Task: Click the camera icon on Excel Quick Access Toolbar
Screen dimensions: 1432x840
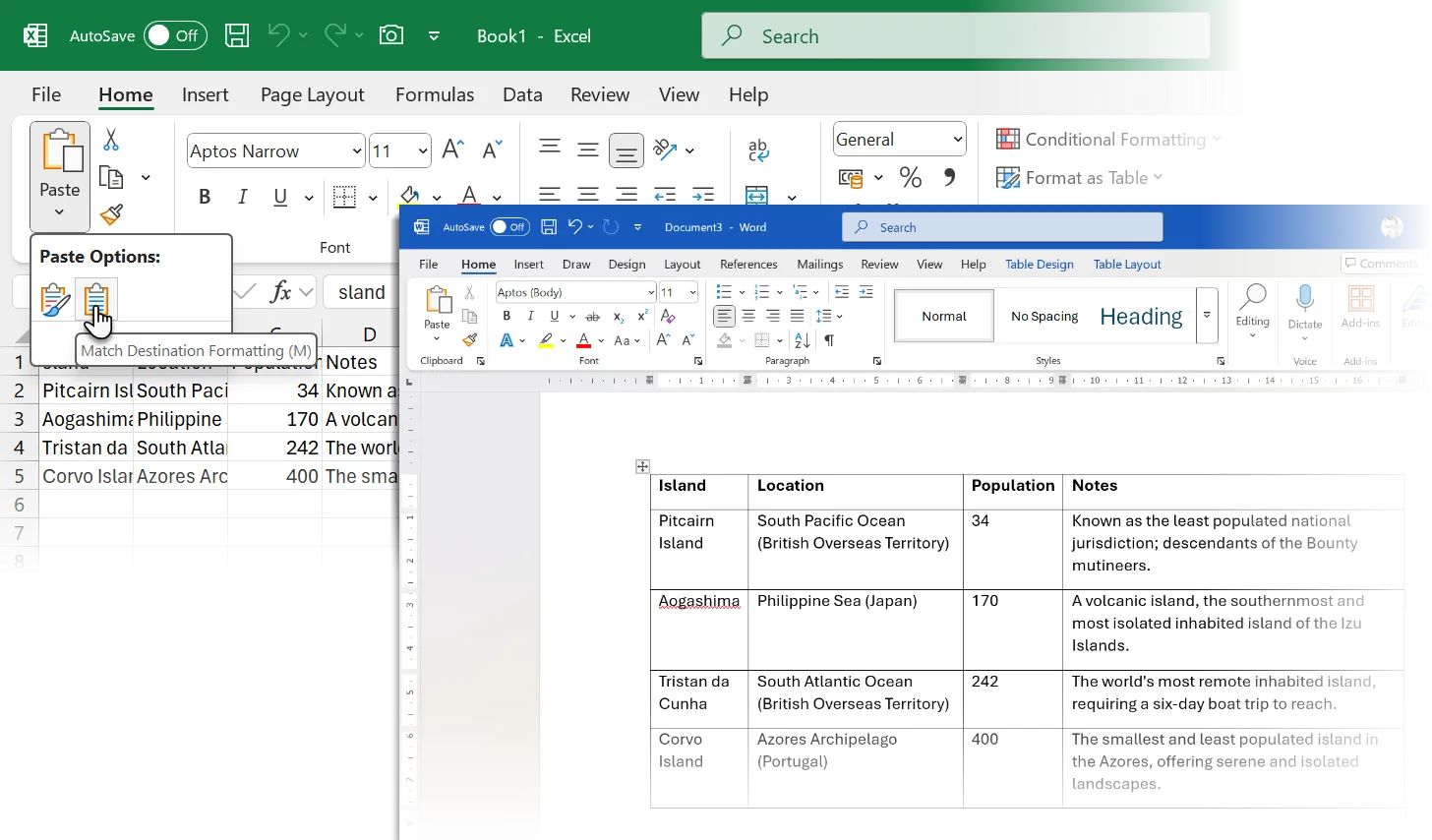Action: click(x=391, y=35)
